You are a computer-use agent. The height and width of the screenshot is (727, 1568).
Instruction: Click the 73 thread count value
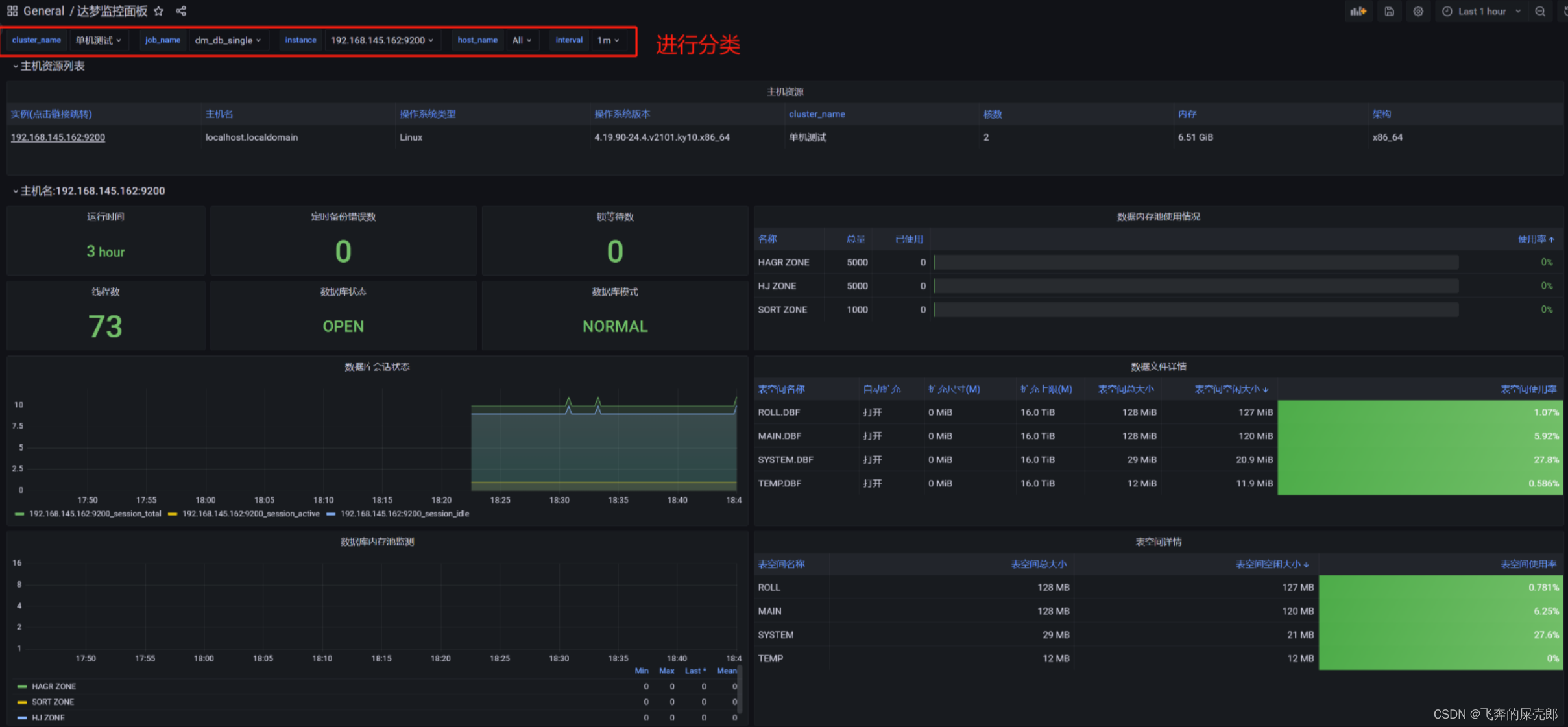[x=105, y=326]
